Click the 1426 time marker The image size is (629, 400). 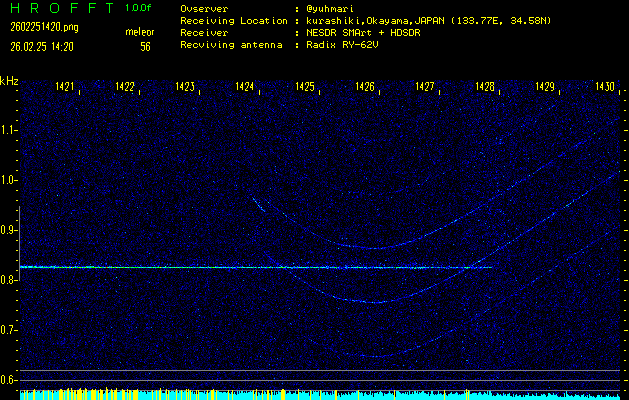click(365, 87)
